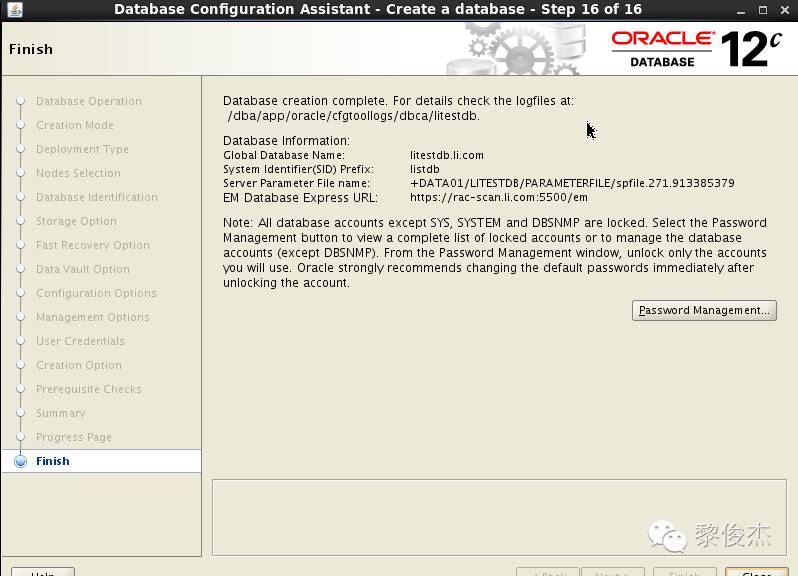Click the global database name litestdb.li.com
This screenshot has width=798, height=576.
tap(447, 155)
